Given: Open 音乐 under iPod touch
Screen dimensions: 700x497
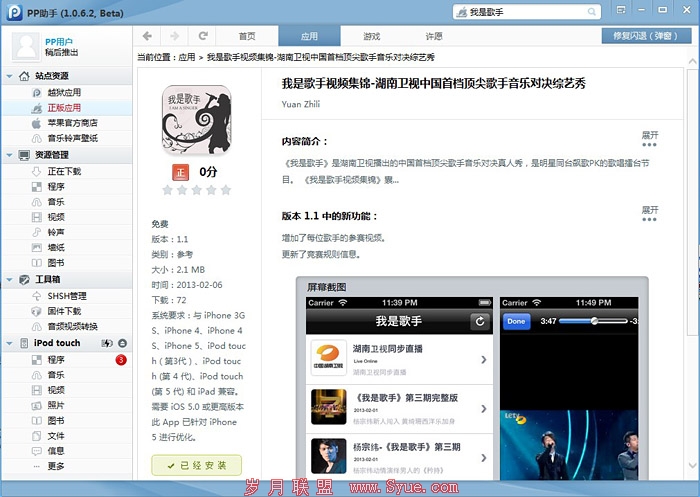Looking at the screenshot, I should pyautogui.click(x=67, y=375).
